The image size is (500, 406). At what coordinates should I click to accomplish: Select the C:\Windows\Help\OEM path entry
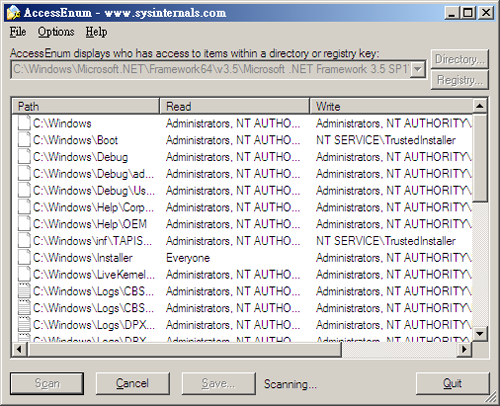coord(90,224)
